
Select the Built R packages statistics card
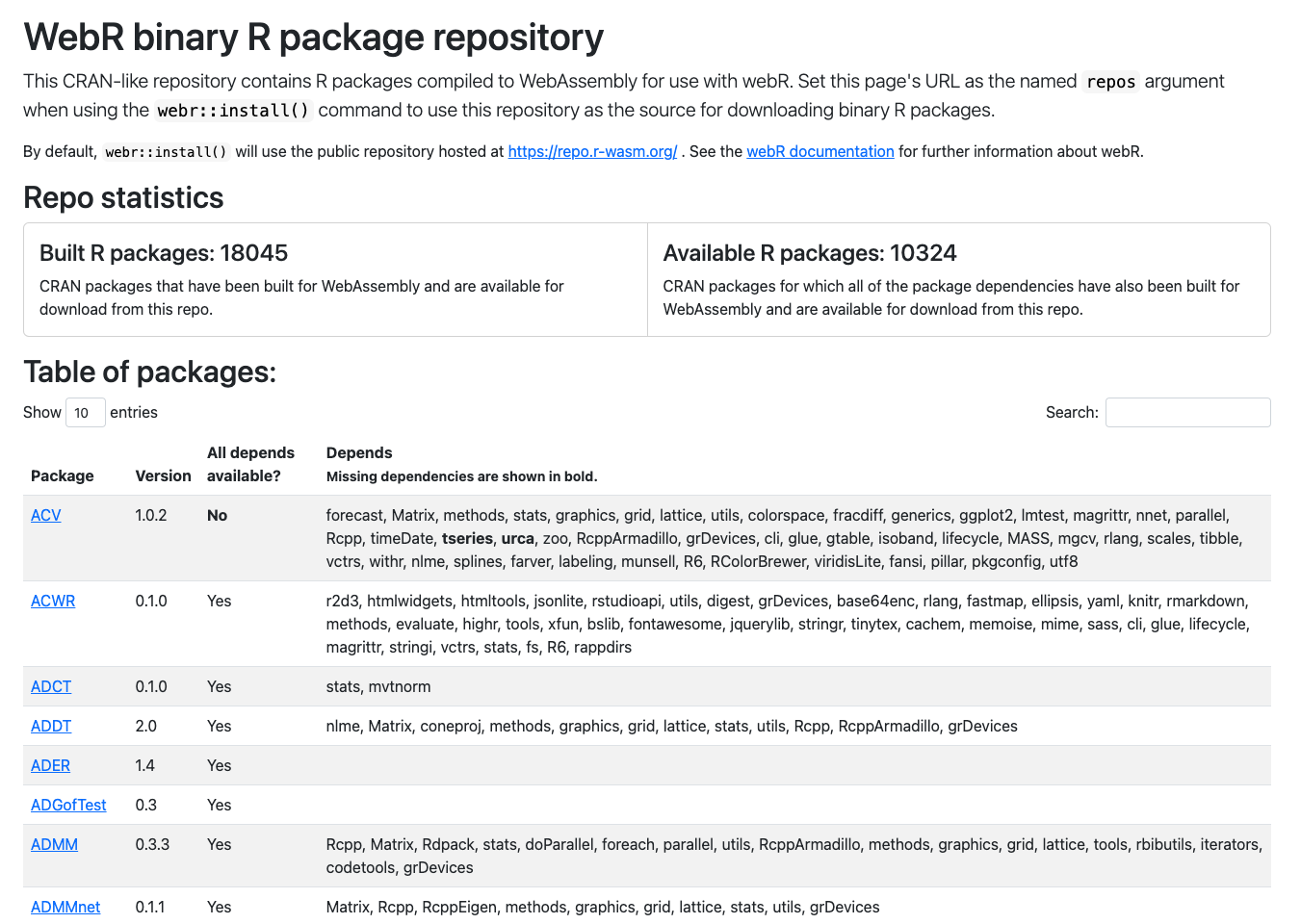[334, 279]
